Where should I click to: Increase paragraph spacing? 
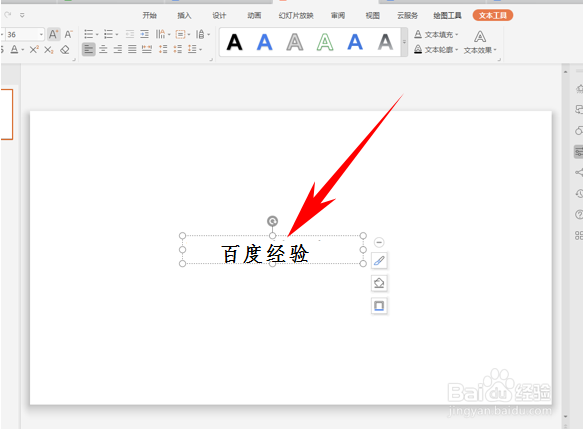pyautogui.click(x=163, y=49)
